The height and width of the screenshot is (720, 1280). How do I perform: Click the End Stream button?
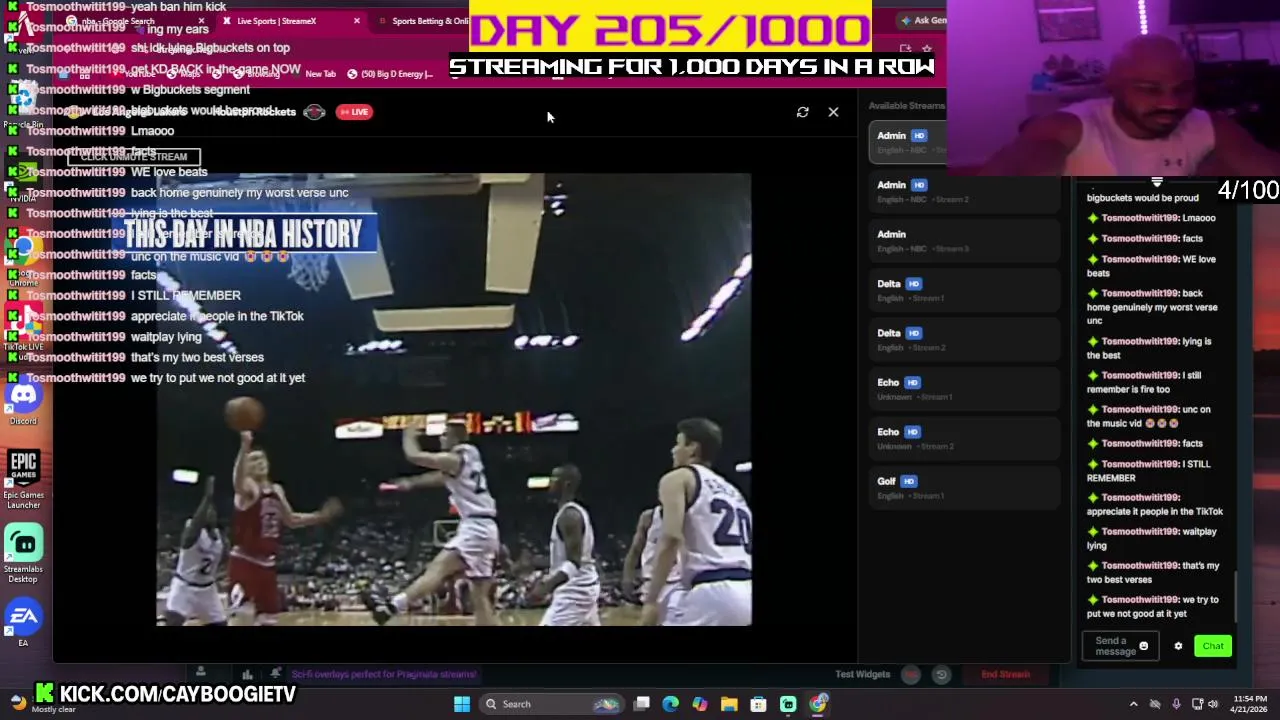tap(1005, 674)
